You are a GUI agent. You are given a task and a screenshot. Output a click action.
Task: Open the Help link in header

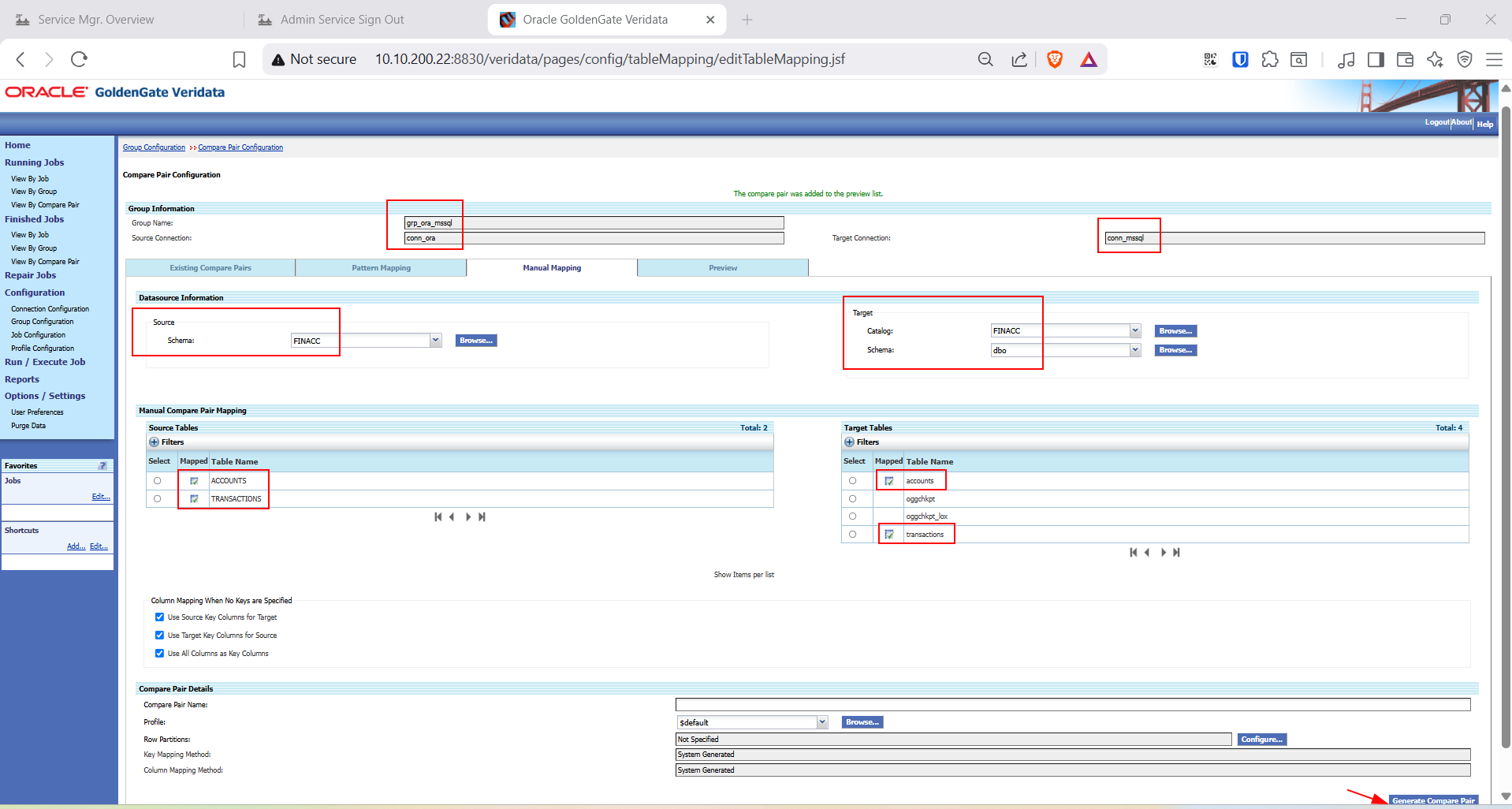(x=1485, y=125)
